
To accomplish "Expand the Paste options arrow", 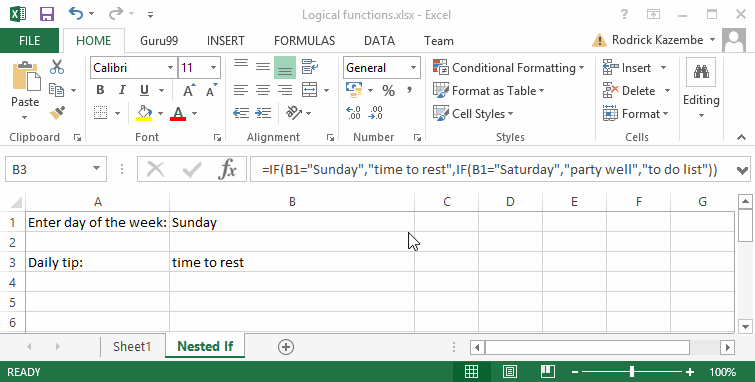I will (x=25, y=118).
